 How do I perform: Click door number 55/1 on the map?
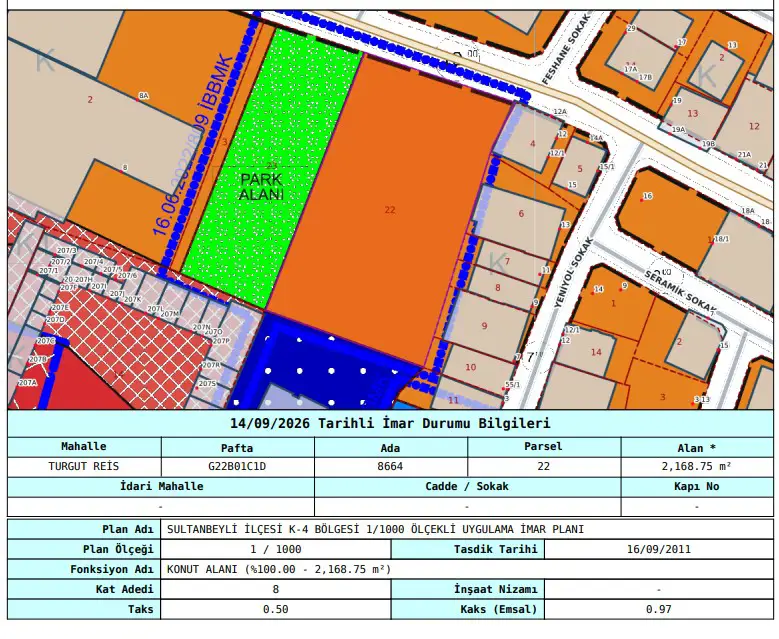click(512, 385)
